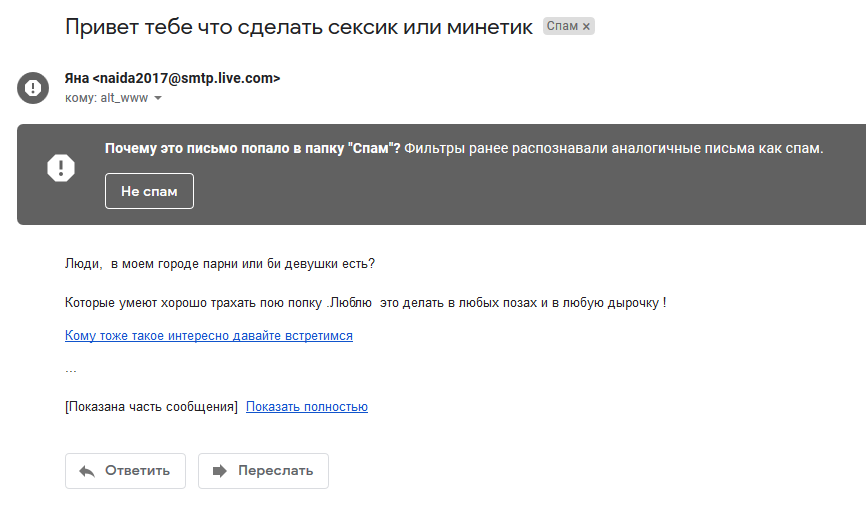866x522 pixels.
Task: Click the reply arrow icon
Action: [x=87, y=471]
